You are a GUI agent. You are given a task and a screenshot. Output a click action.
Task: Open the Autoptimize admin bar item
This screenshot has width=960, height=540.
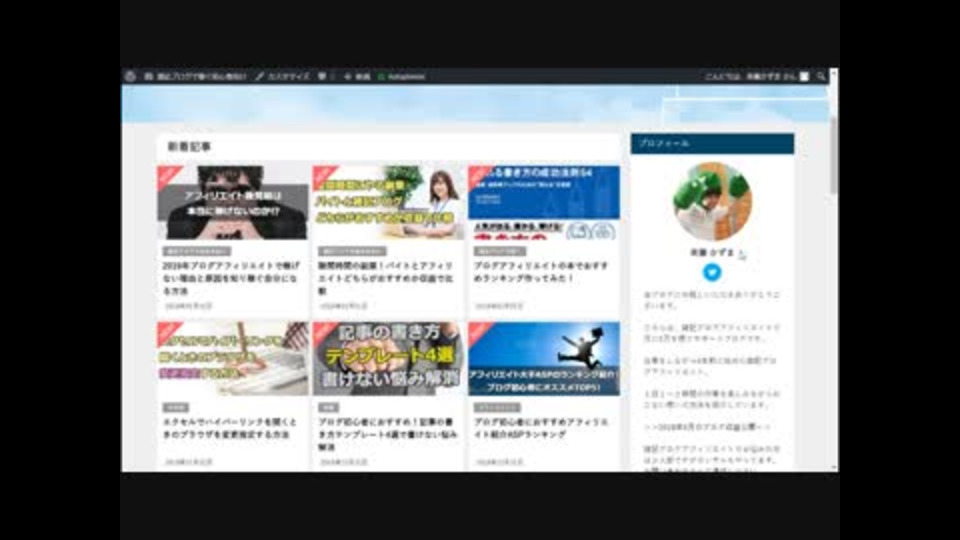tap(402, 77)
